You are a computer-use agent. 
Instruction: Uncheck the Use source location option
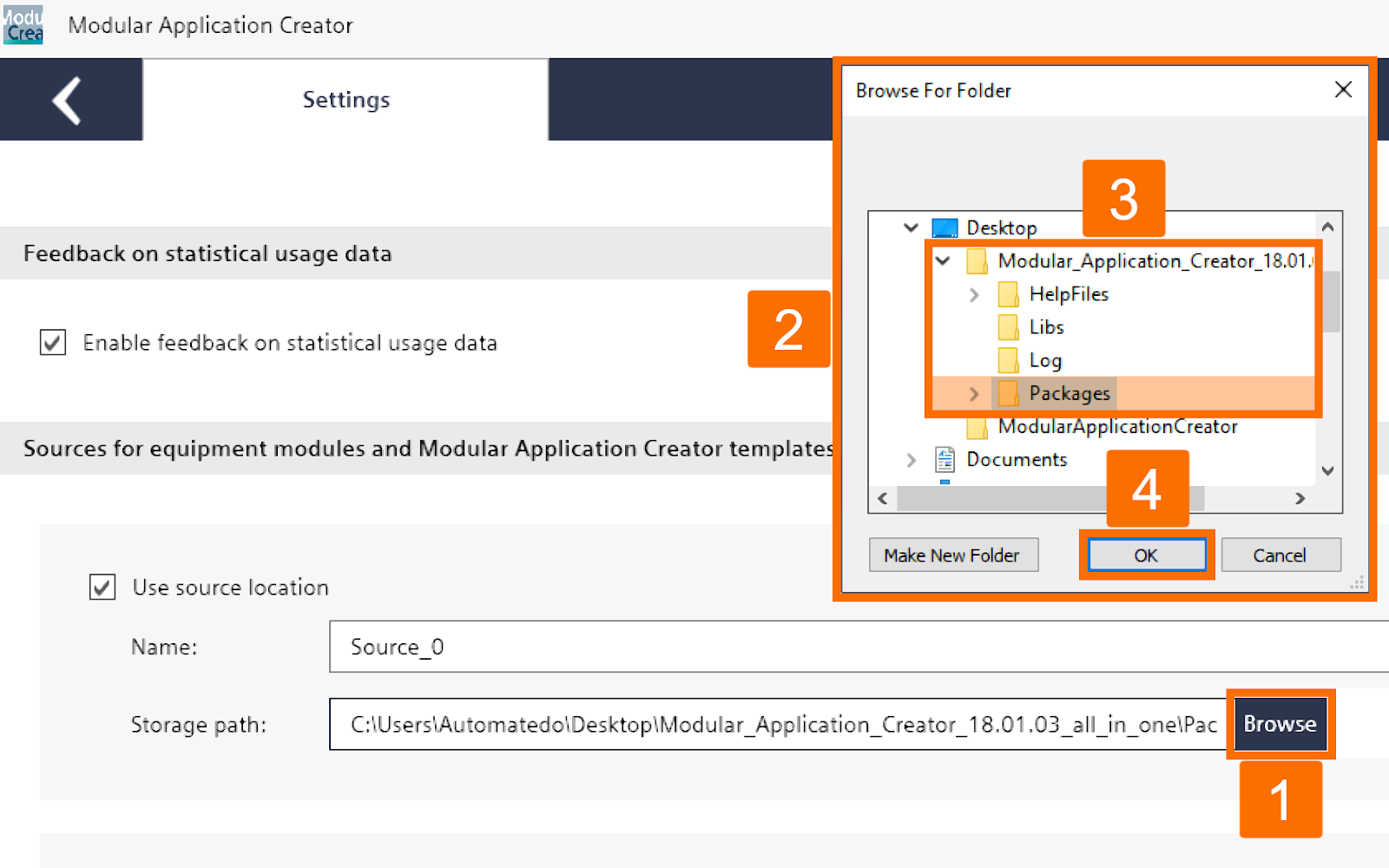pyautogui.click(x=101, y=587)
